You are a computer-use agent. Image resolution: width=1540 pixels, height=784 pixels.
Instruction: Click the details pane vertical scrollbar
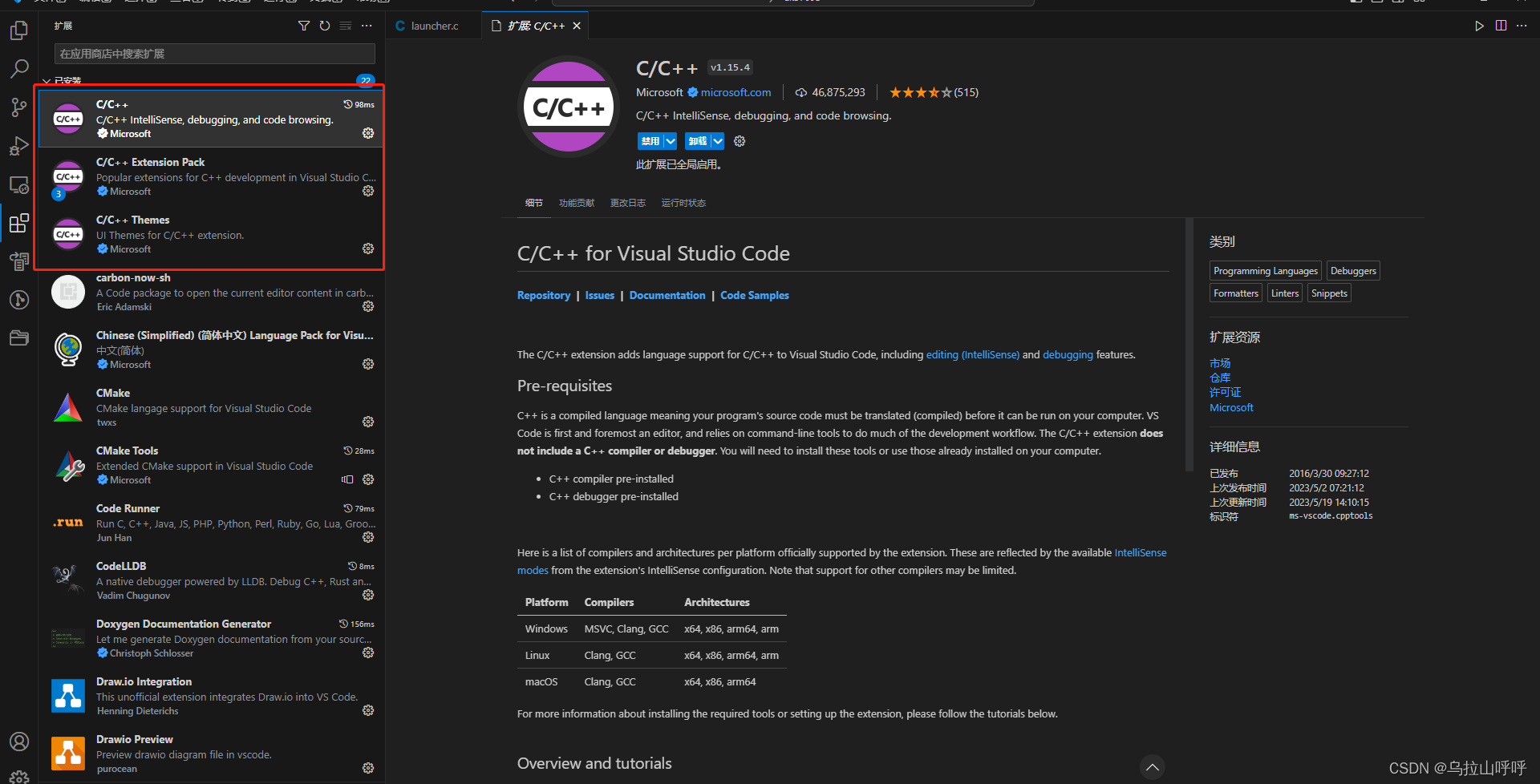1189,345
